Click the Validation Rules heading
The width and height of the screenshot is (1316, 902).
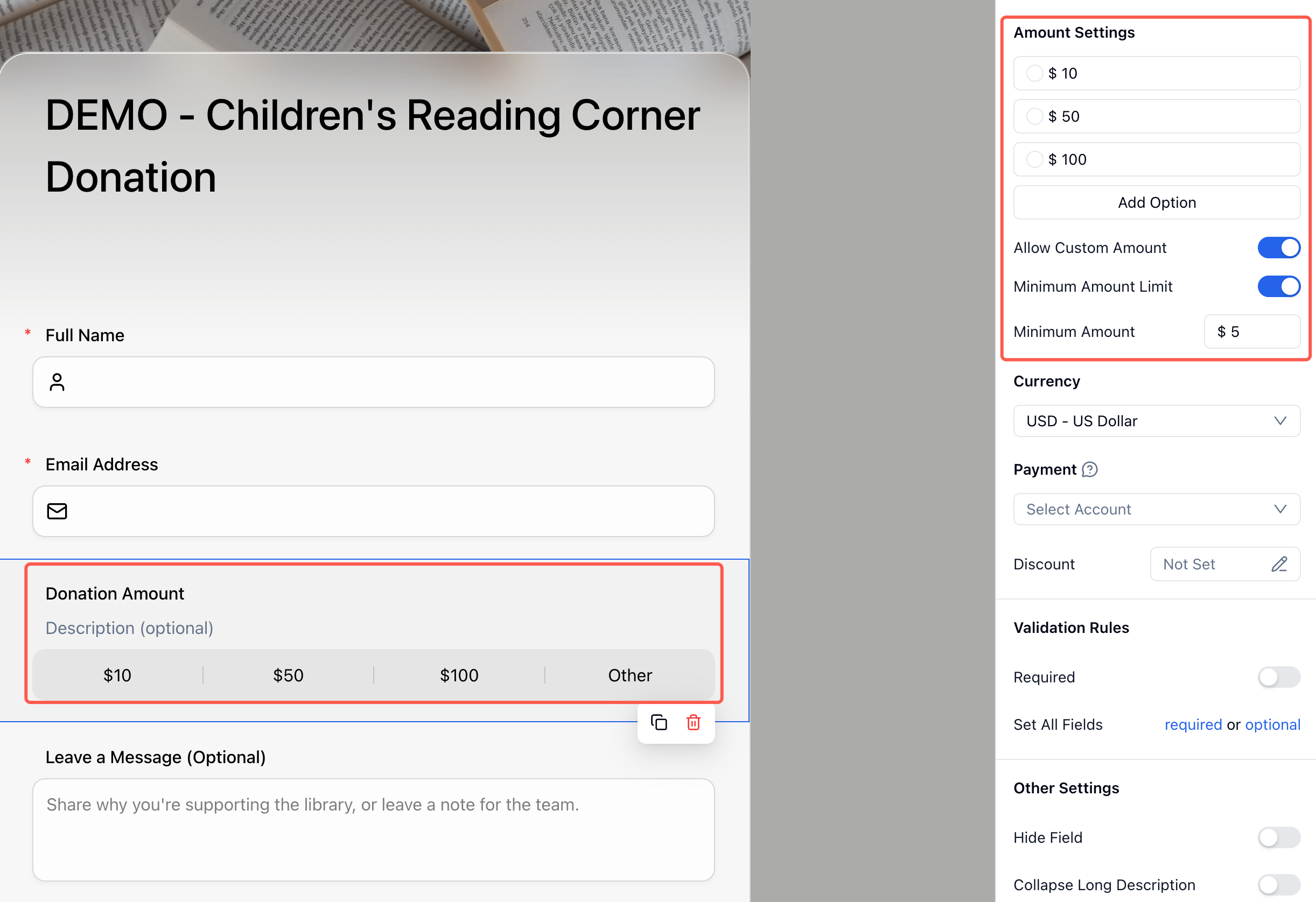click(x=1071, y=628)
